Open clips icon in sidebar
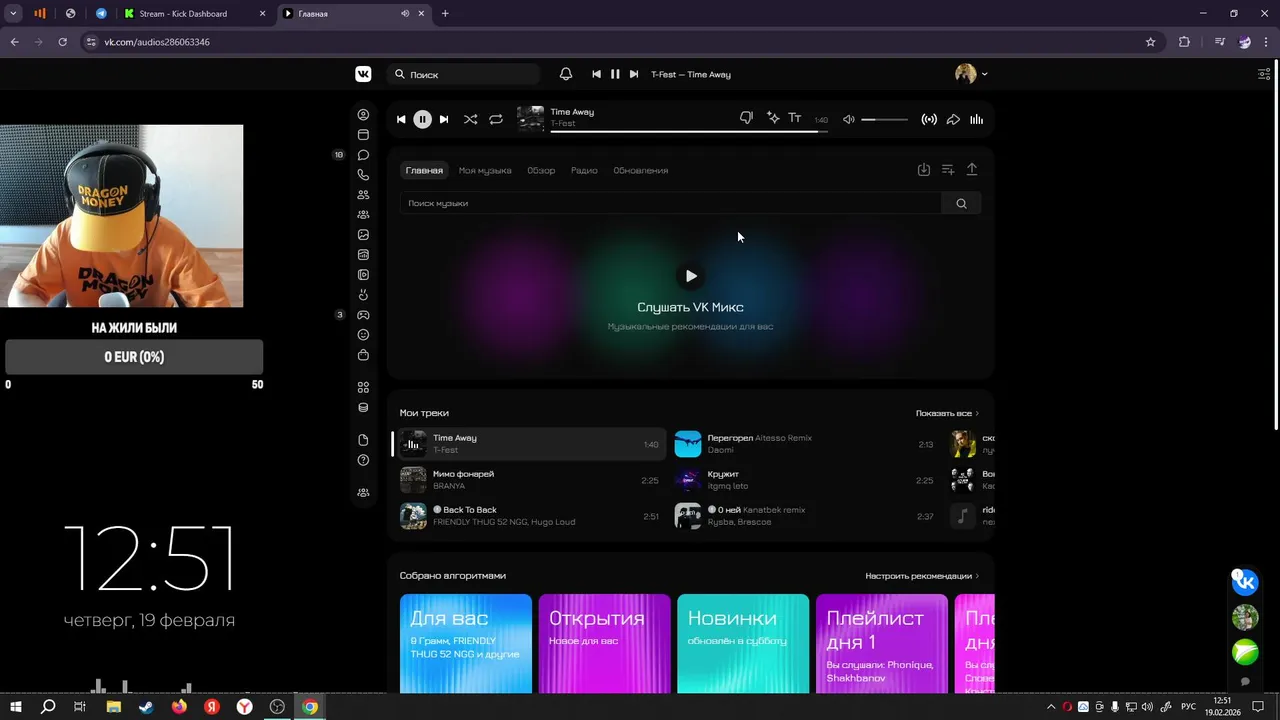1280x720 pixels. click(x=363, y=295)
